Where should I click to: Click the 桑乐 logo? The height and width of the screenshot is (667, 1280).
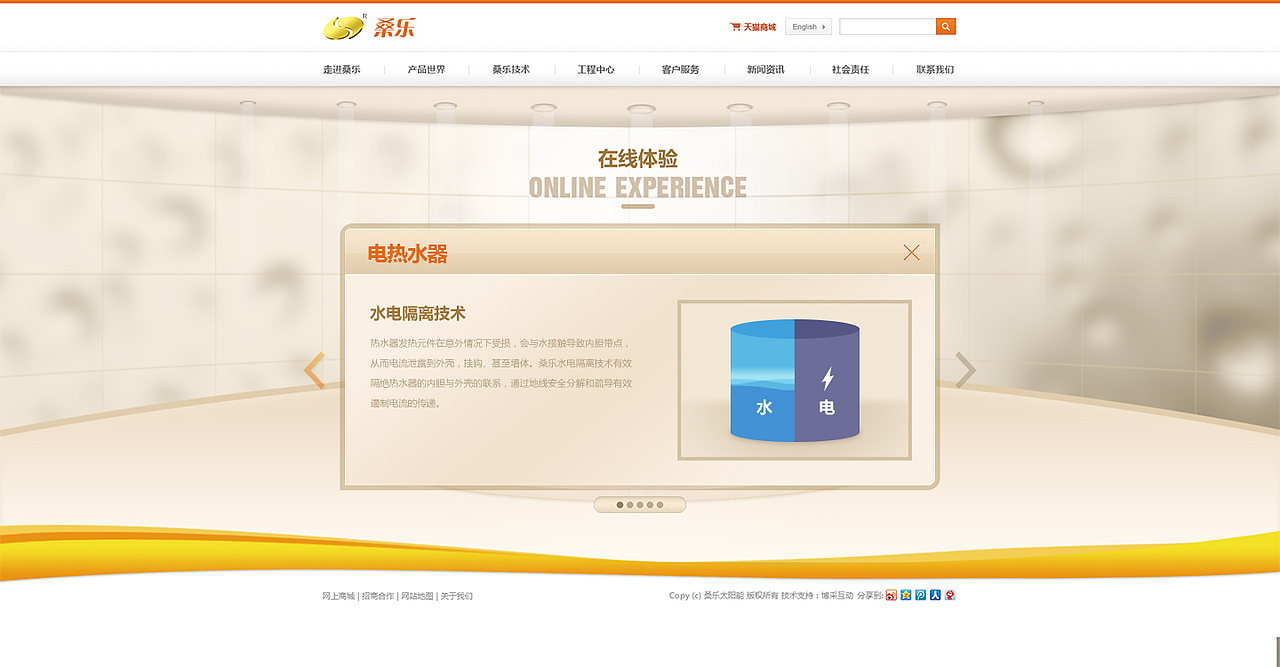(x=369, y=27)
